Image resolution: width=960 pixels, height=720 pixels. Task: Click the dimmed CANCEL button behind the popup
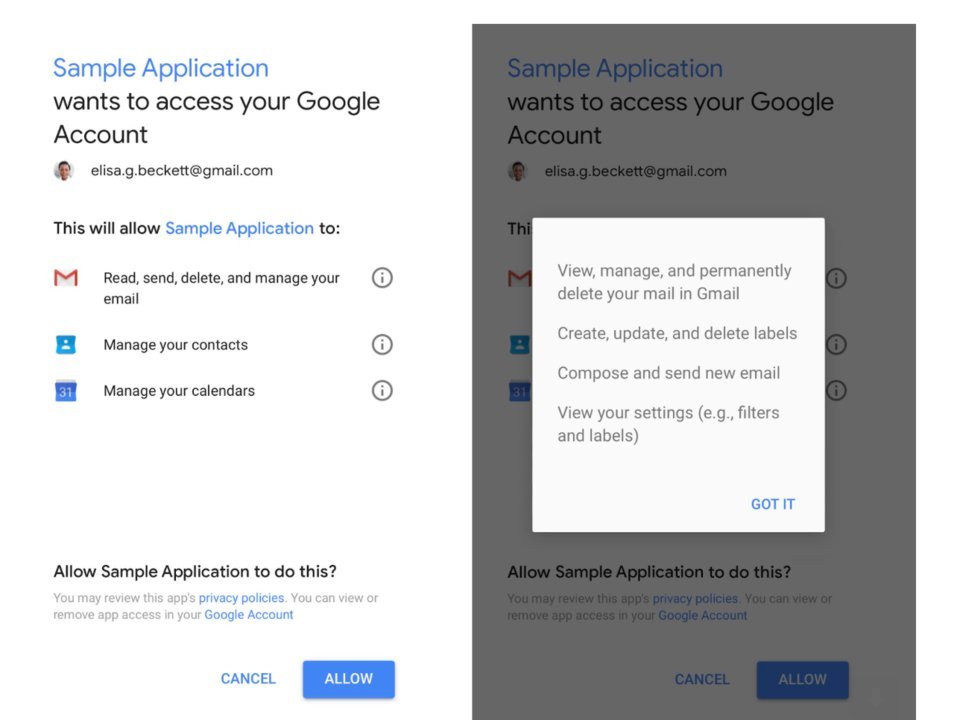point(702,680)
